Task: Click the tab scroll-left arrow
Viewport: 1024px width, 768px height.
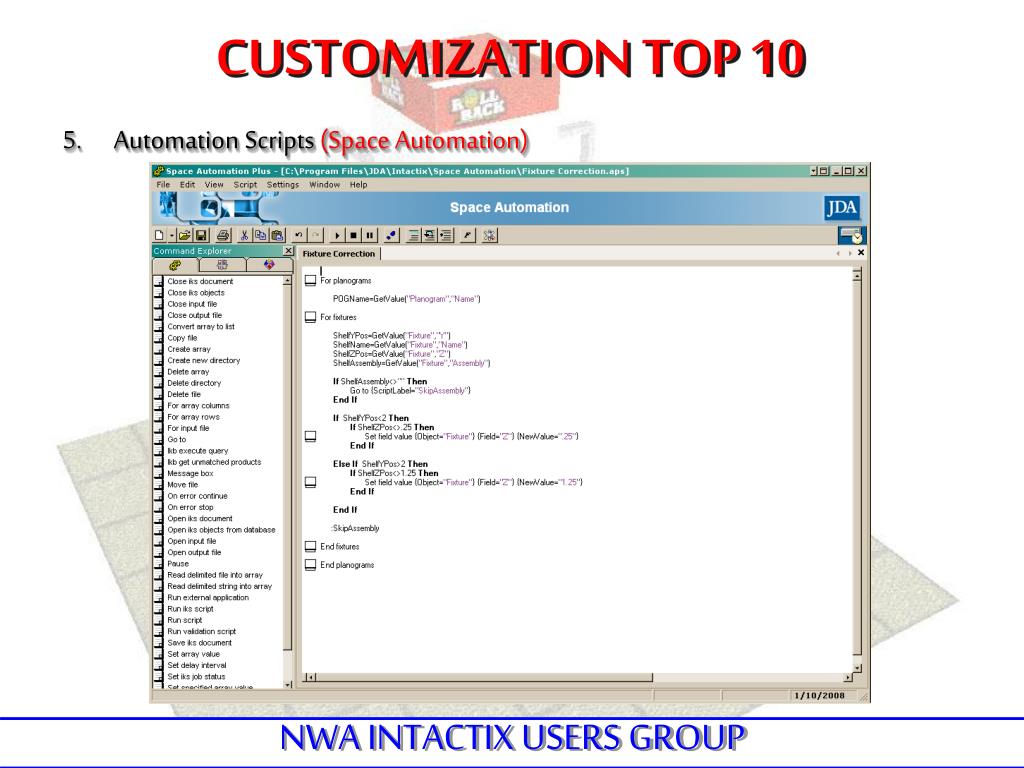Action: pyautogui.click(x=838, y=253)
